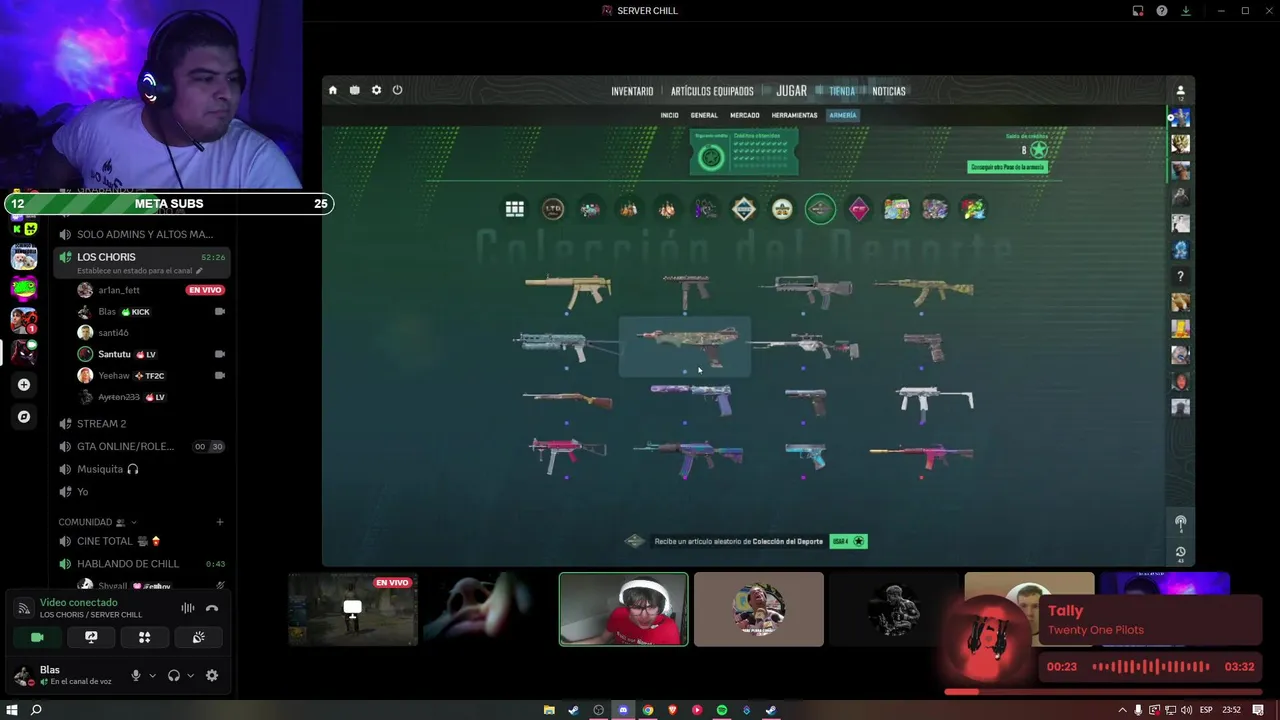The width and height of the screenshot is (1280, 720).
Task: Show hidden icons arrow in system tray
Action: (x=1122, y=710)
